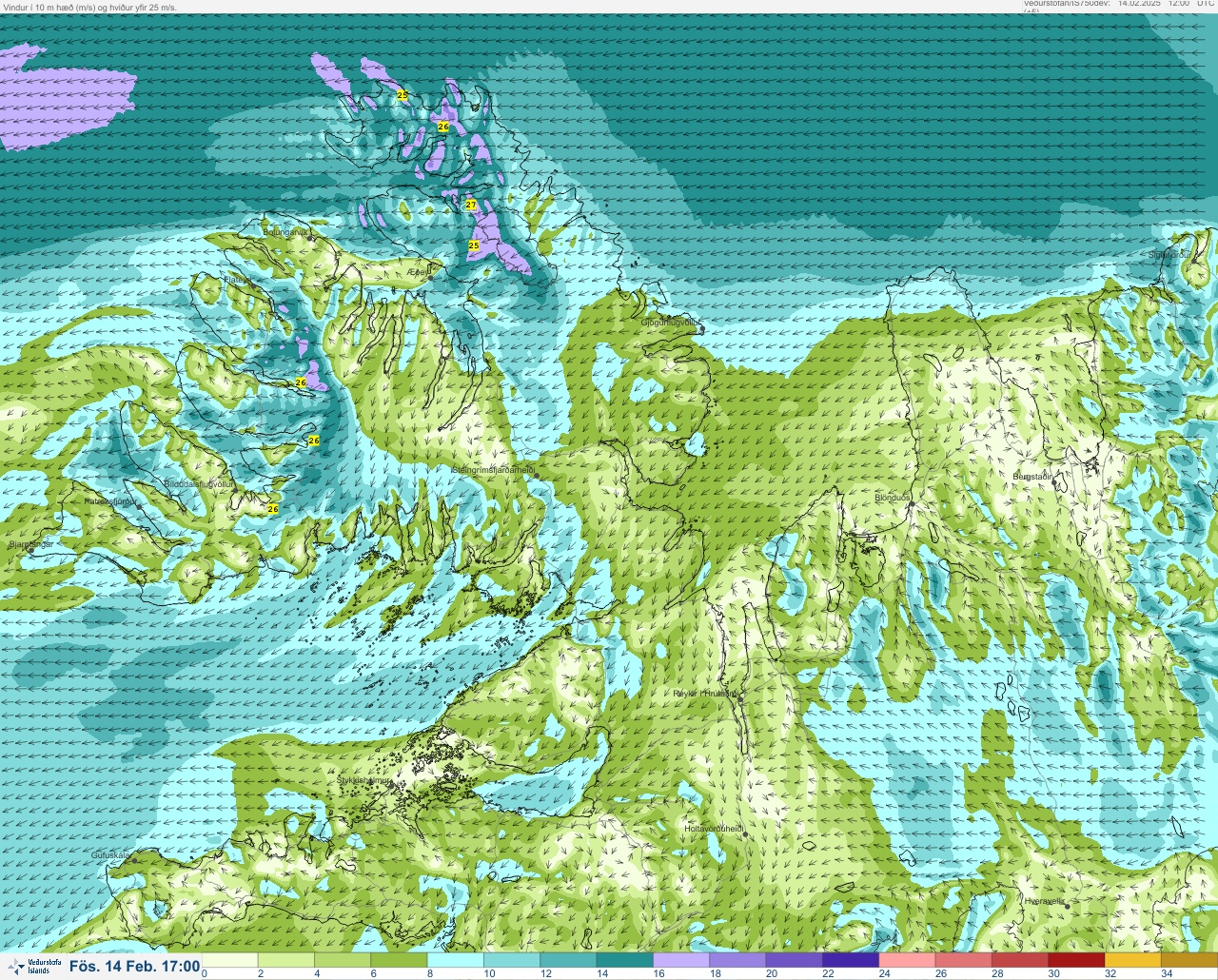Click the aqua 10–12 m/s legend swatch
The width and height of the screenshot is (1218, 980).
[512, 960]
